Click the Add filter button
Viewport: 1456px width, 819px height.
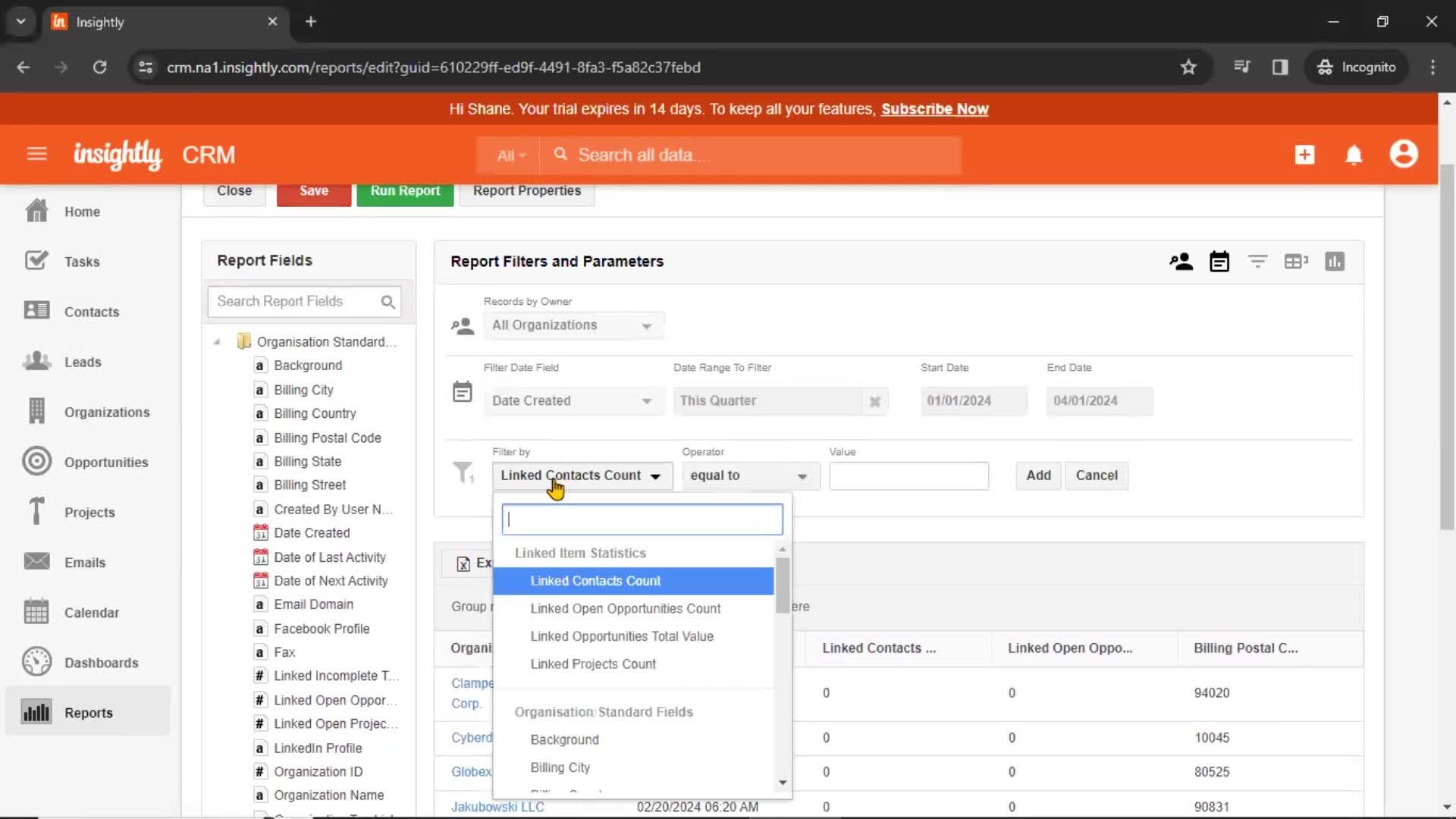tap(1038, 474)
